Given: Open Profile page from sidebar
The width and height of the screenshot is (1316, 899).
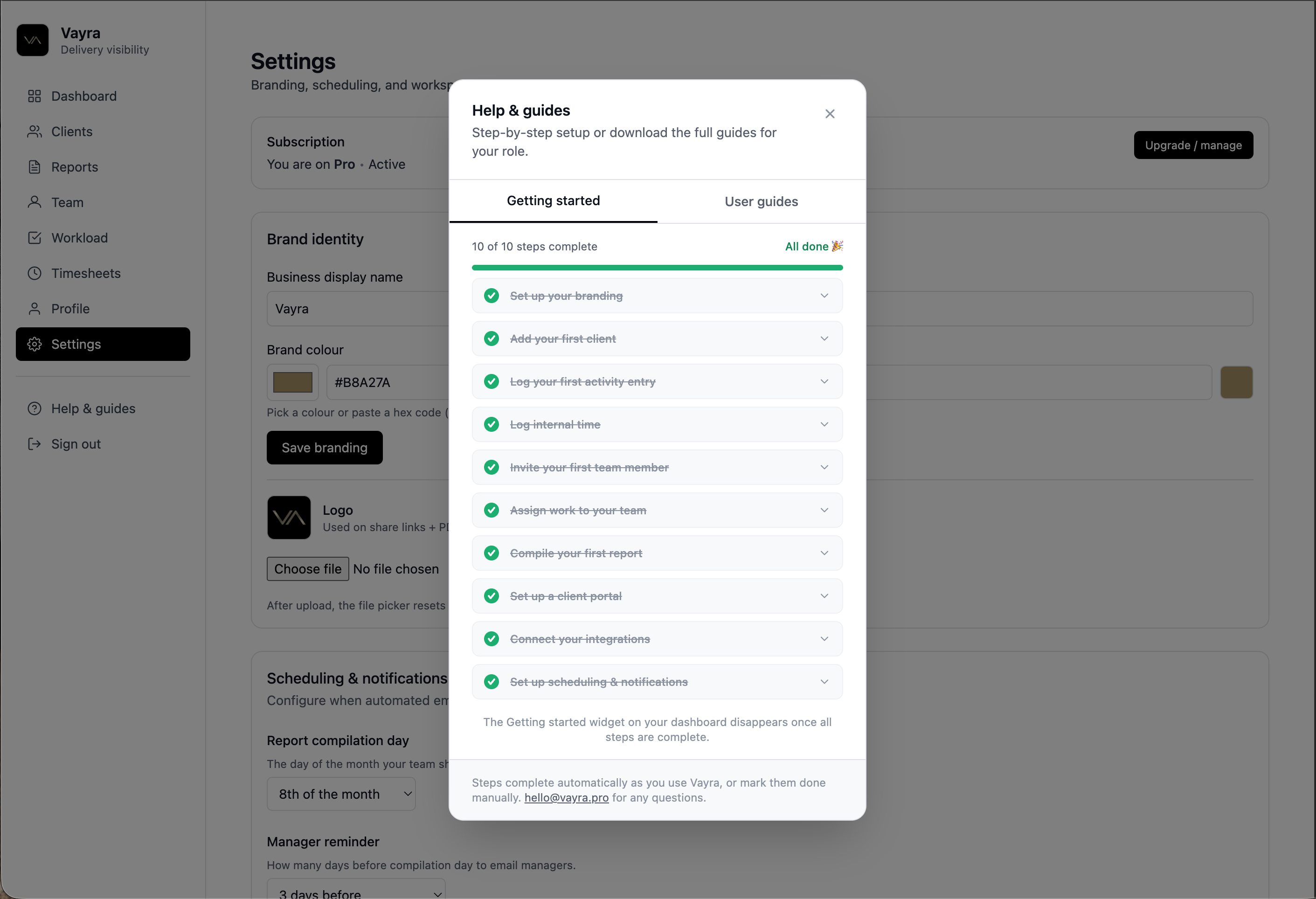Looking at the screenshot, I should click(x=103, y=309).
